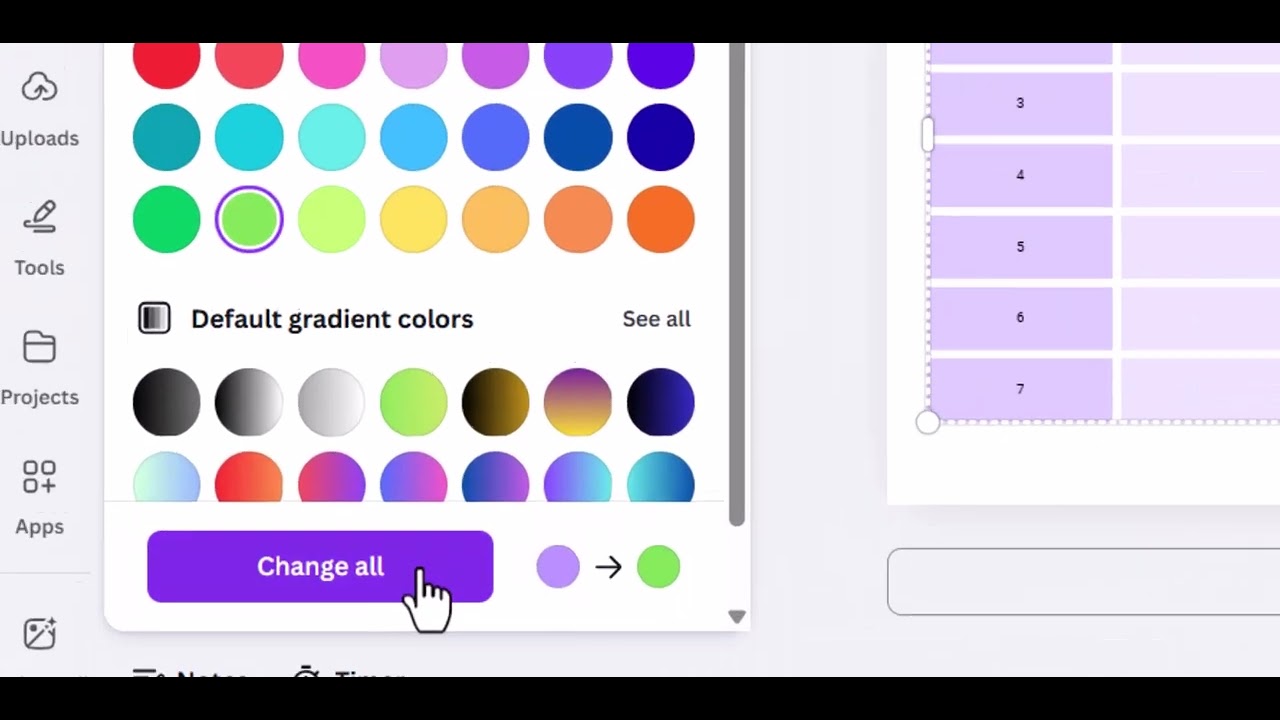Click the green target color circle beside Change all

tap(658, 566)
